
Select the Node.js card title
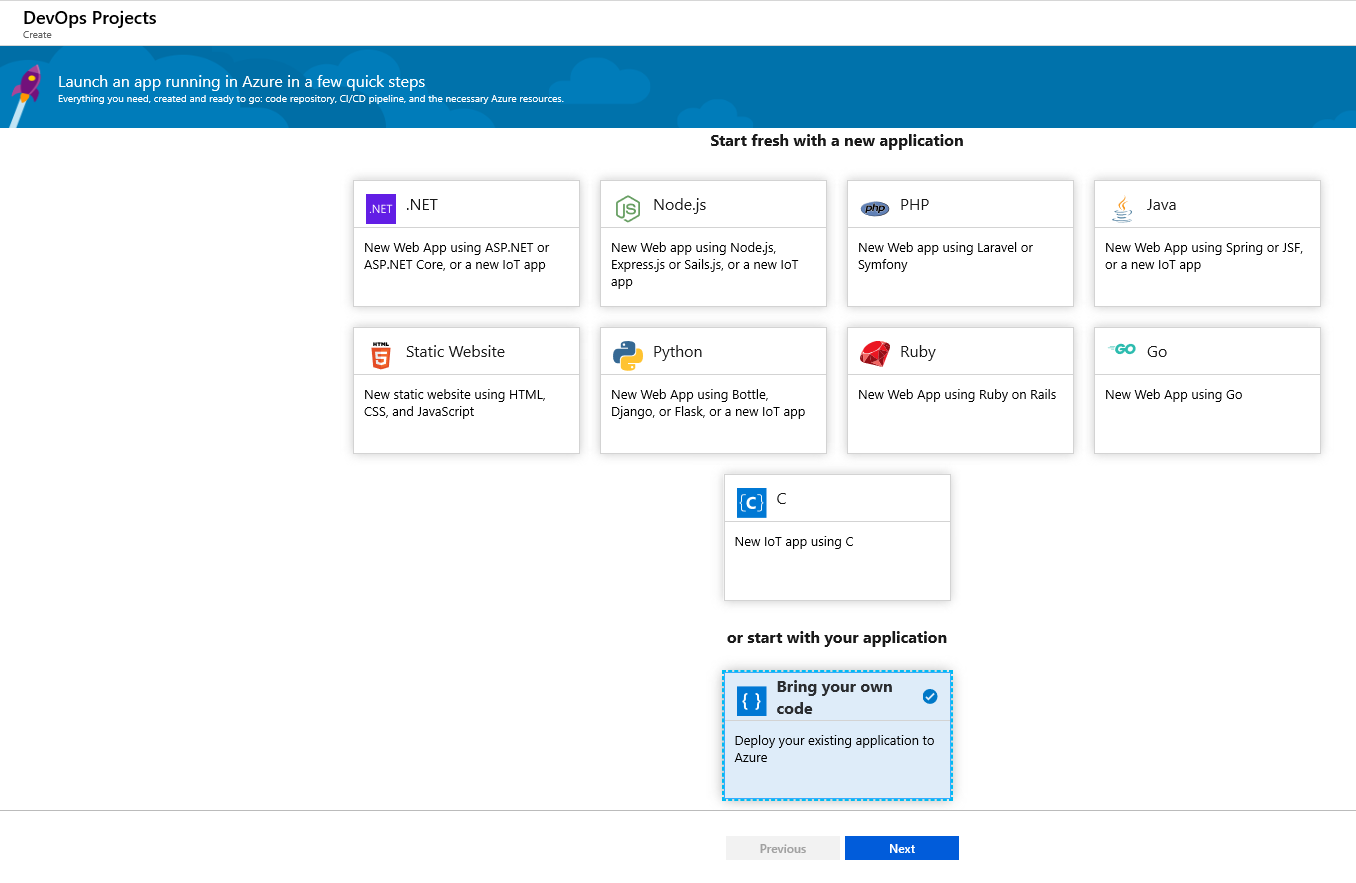coord(680,205)
